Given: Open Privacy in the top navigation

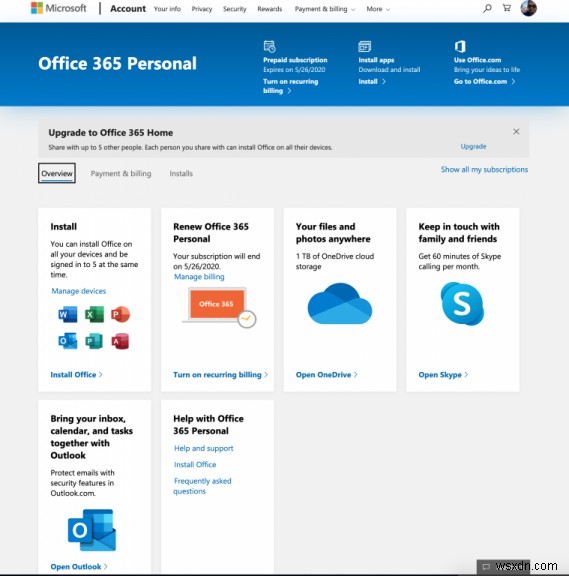Looking at the screenshot, I should (x=202, y=9).
